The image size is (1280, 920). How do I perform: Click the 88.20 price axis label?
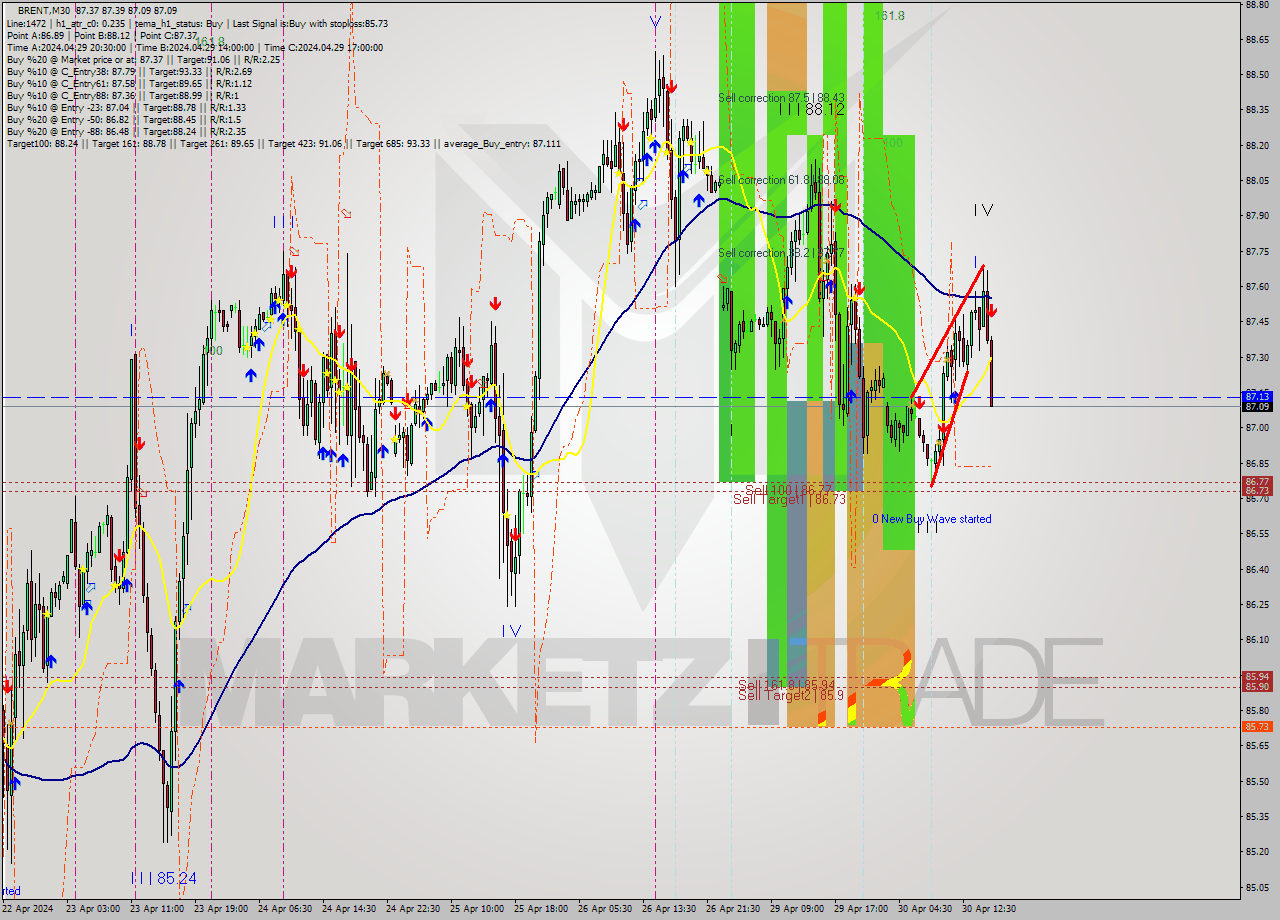1257,146
